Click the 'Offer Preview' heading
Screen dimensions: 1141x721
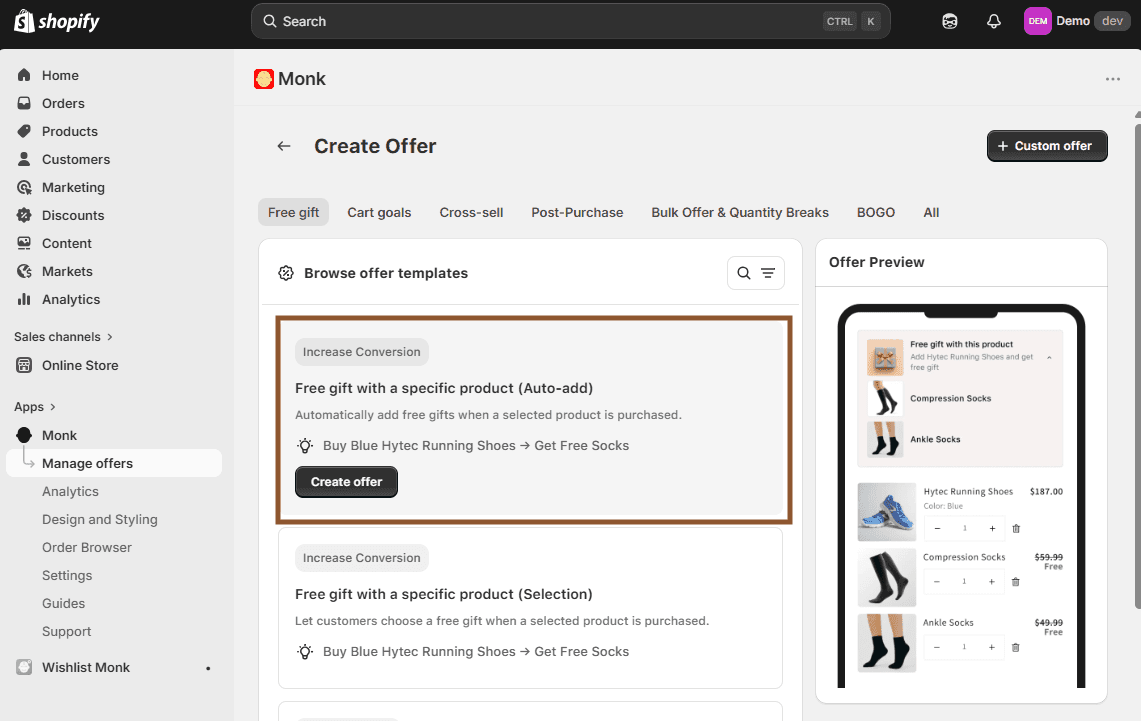(877, 262)
